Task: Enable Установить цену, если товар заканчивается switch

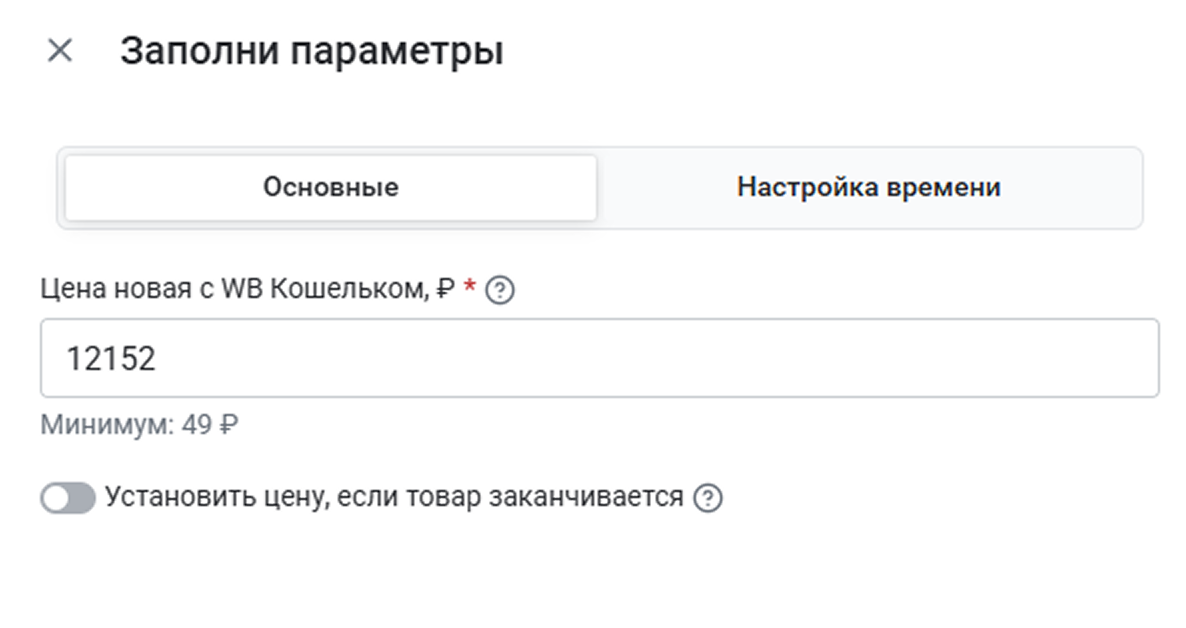Action: click(x=68, y=498)
